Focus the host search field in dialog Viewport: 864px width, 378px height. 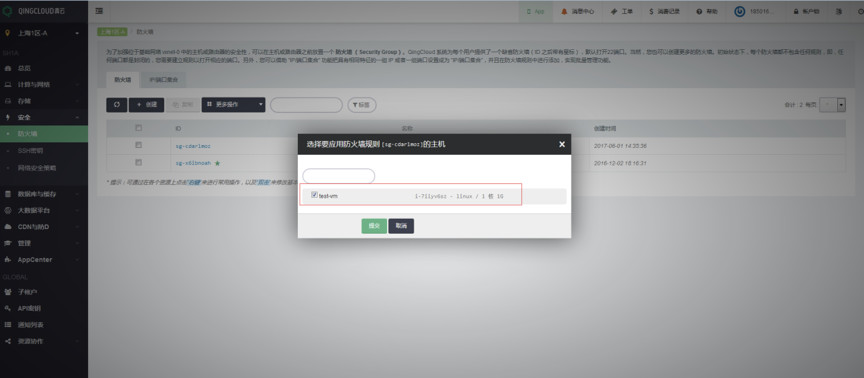coord(338,176)
